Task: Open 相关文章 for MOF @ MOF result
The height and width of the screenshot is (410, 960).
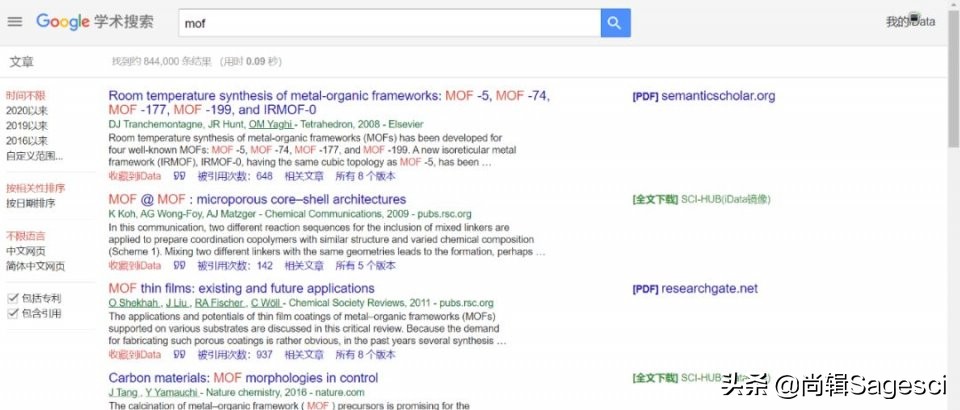Action: [x=304, y=266]
